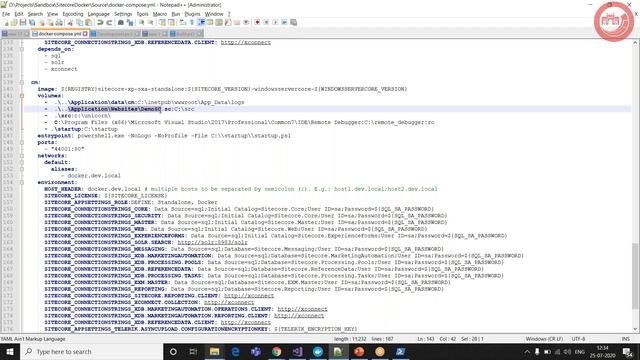
Task: Toggle INS insert mode in the status bar
Action: (x=625, y=339)
